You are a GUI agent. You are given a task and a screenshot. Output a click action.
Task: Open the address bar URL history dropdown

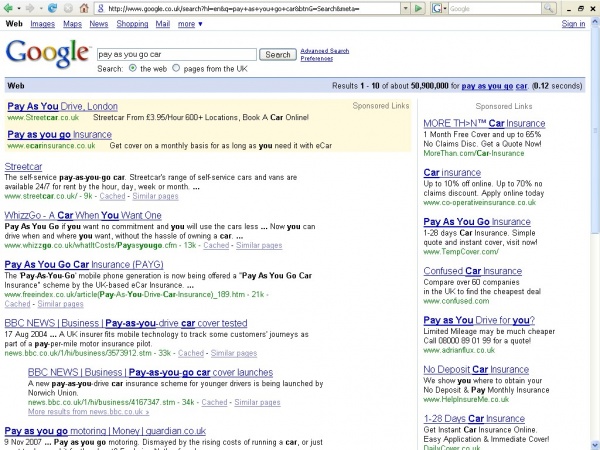406,8
